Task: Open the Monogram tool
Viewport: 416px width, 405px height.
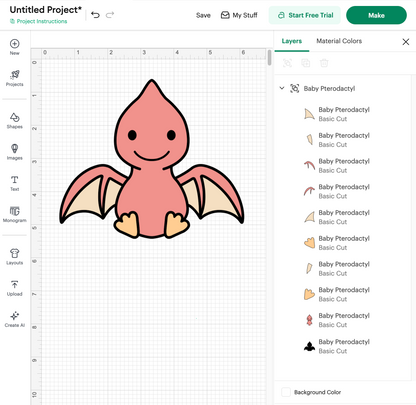Action: coord(15,214)
